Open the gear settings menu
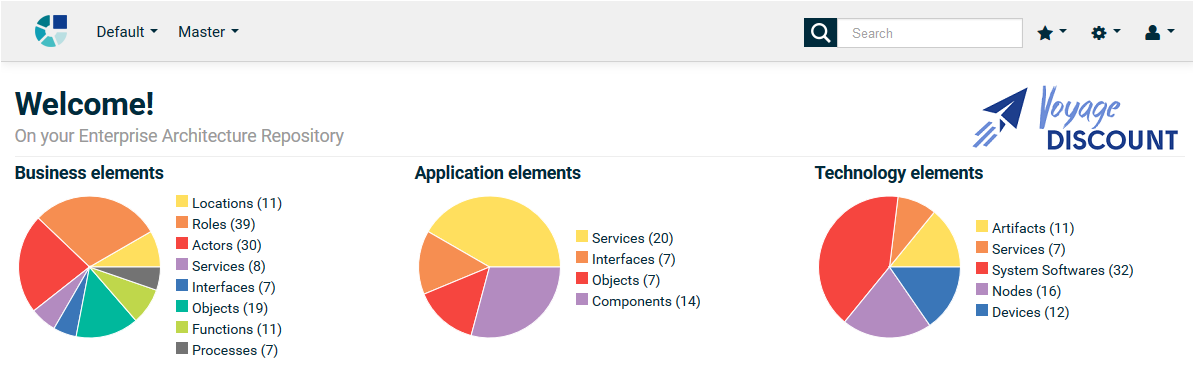 pos(1106,33)
